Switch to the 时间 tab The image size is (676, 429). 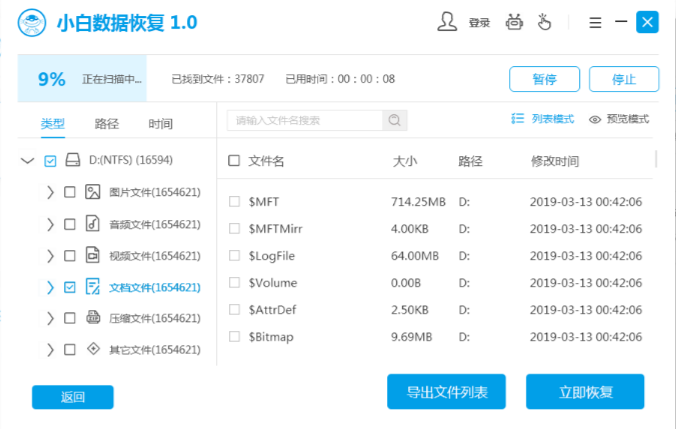click(x=160, y=124)
